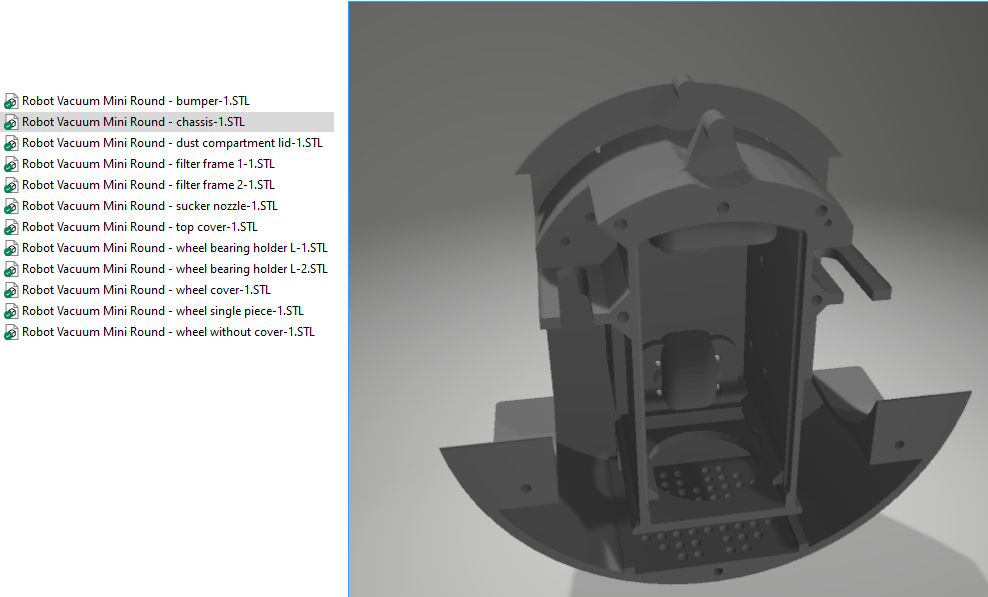
Task: Select the top cover-1.STL file name
Action: (139, 227)
